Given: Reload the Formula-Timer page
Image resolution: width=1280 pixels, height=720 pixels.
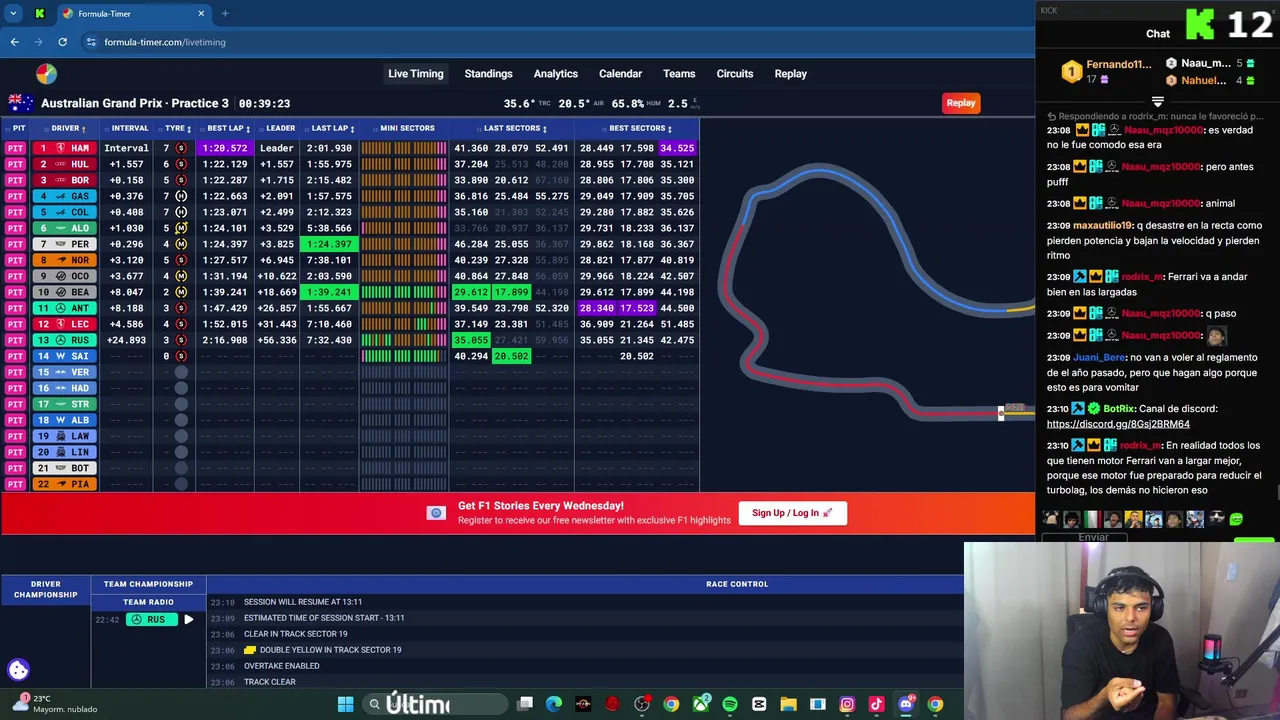Looking at the screenshot, I should point(62,42).
